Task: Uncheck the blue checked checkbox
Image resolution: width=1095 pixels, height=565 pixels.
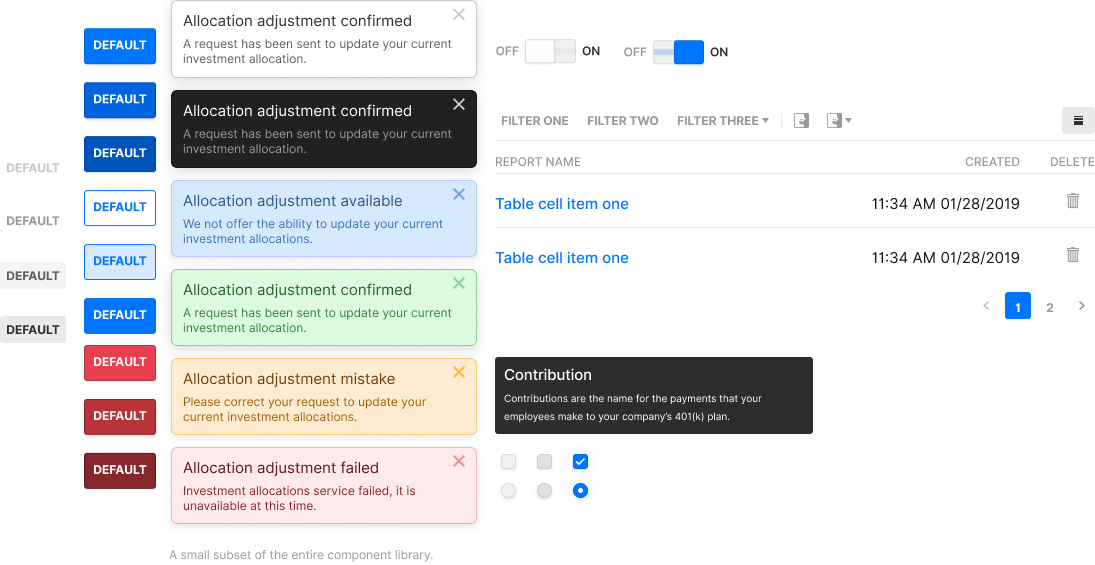Action: pyautogui.click(x=580, y=462)
